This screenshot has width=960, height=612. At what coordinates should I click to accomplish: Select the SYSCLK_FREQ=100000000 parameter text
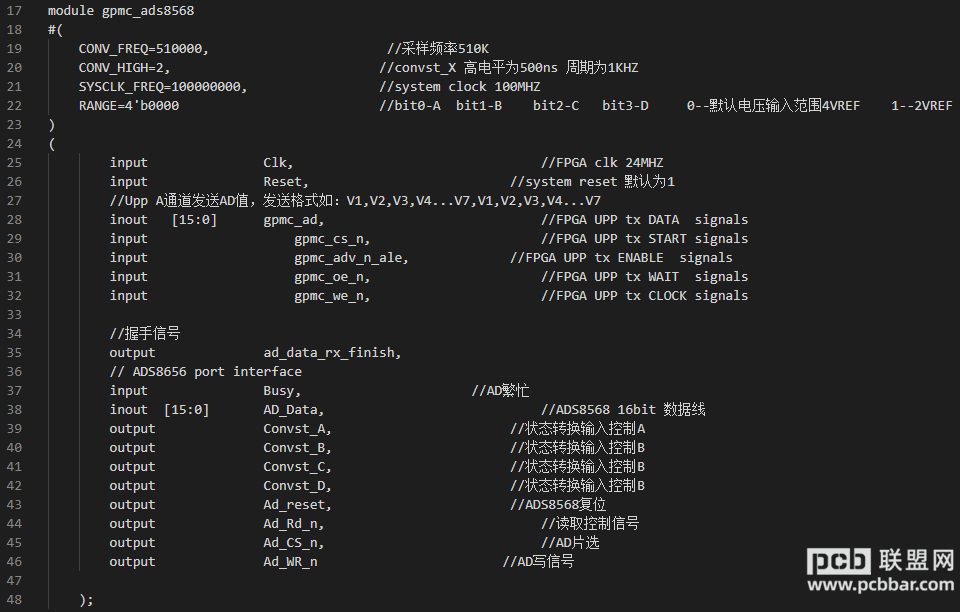pos(160,87)
